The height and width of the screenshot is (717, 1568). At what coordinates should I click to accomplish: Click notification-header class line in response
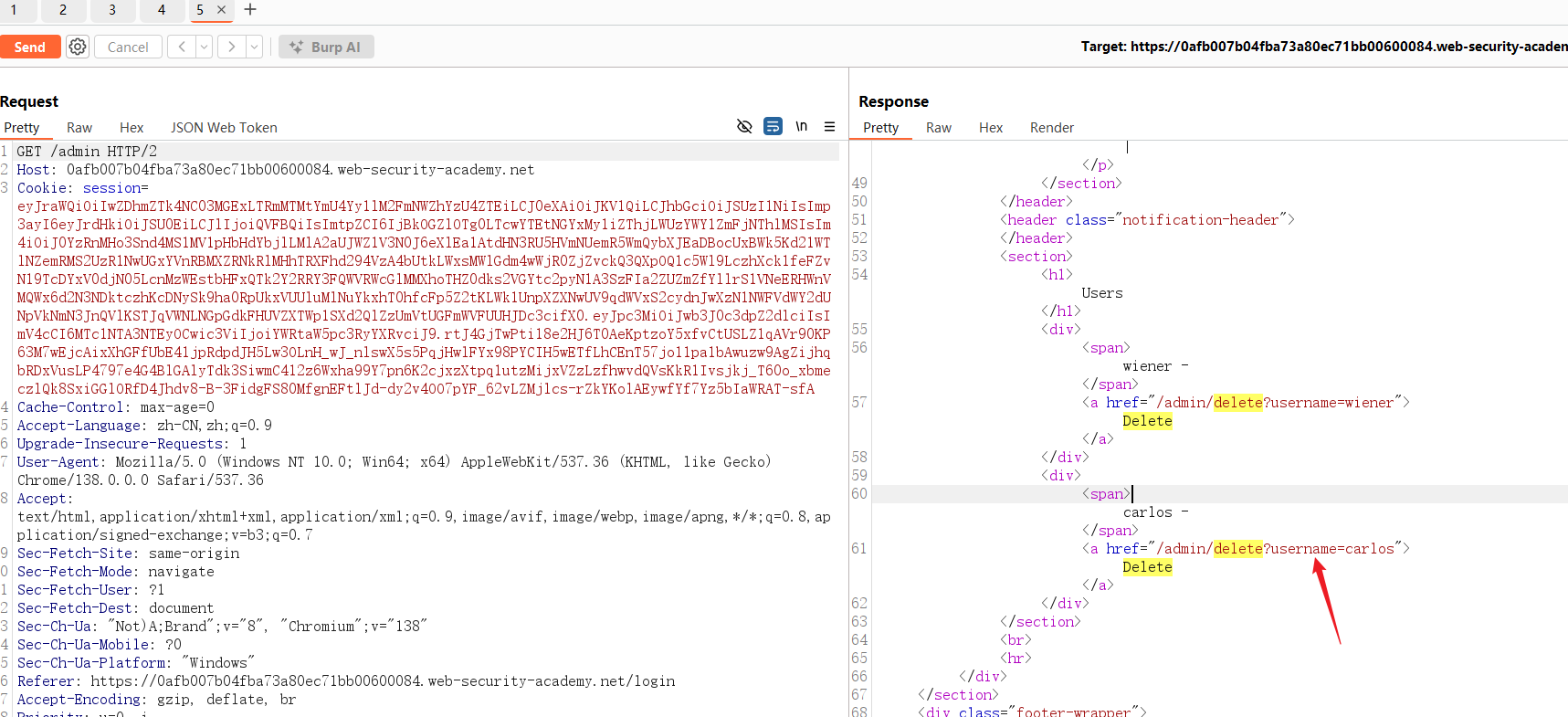1147,220
